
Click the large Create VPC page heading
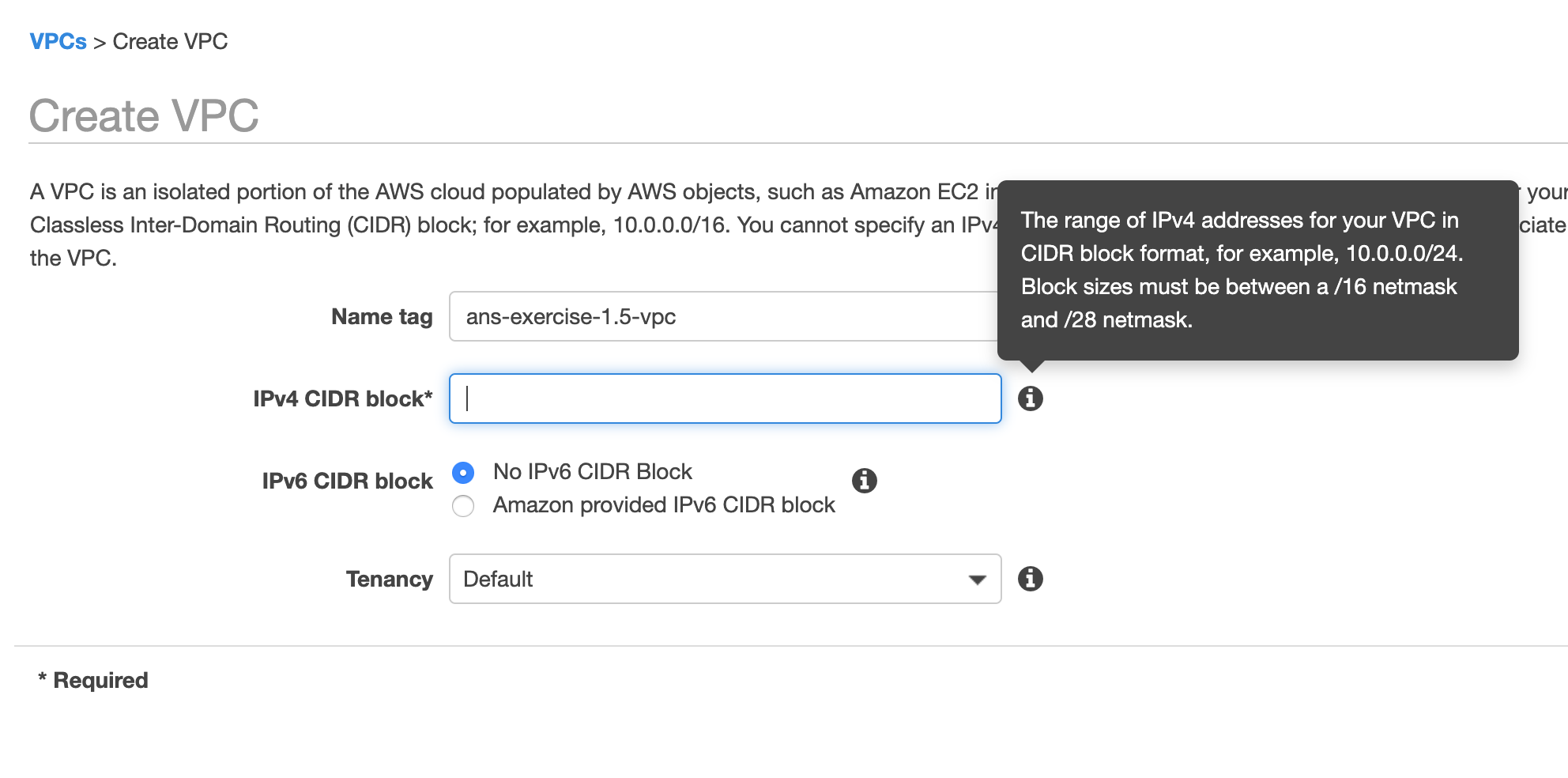point(144,115)
